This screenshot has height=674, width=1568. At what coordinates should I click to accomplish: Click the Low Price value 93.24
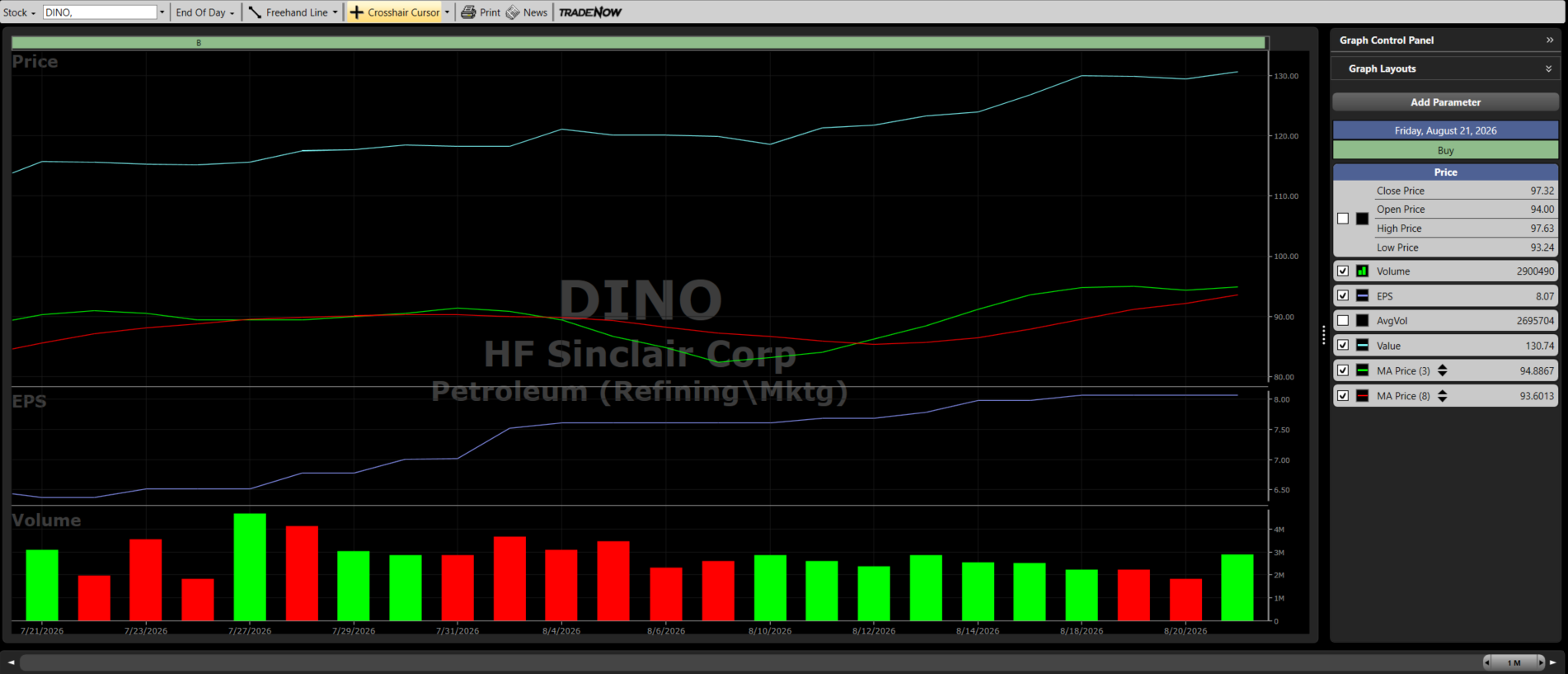coord(1542,247)
